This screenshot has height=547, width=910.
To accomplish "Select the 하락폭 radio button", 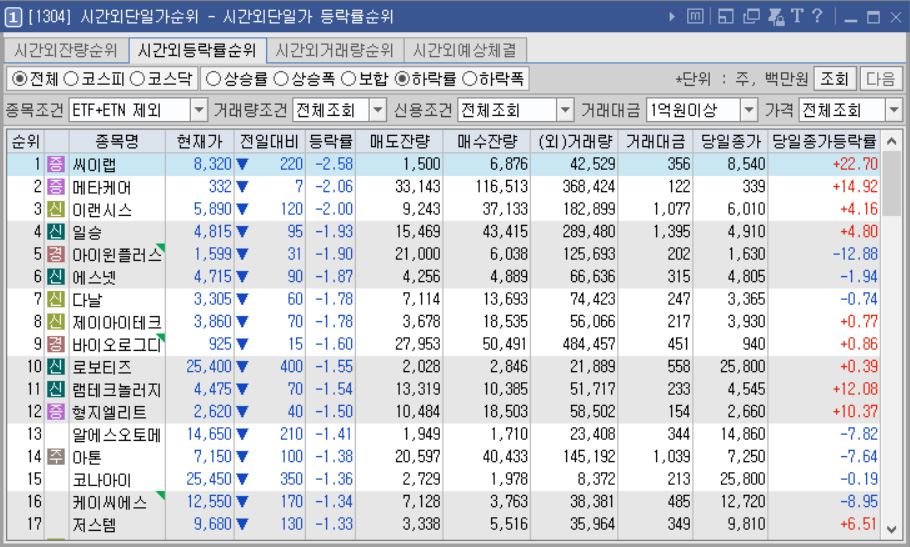I will point(469,79).
